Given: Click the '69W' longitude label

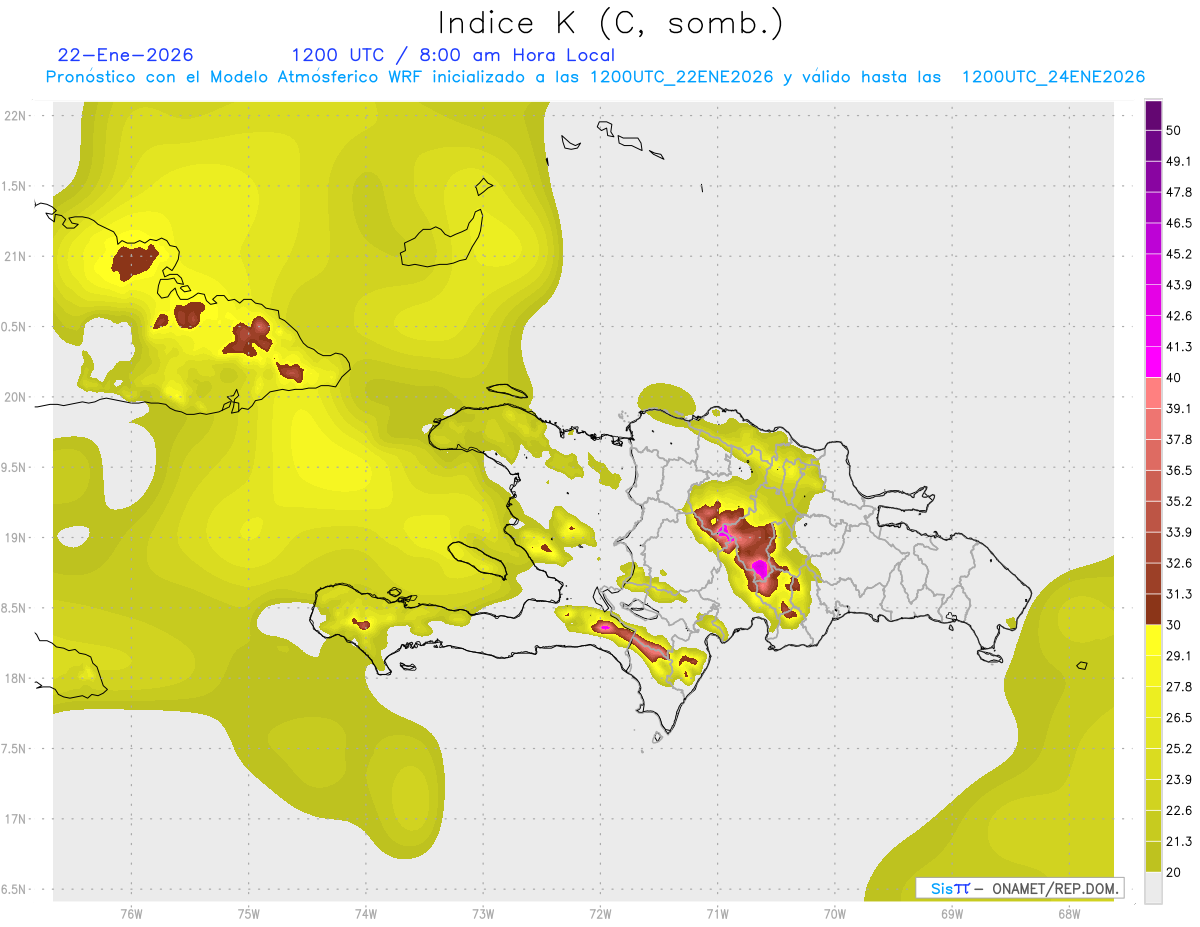Looking at the screenshot, I should click(x=951, y=913).
